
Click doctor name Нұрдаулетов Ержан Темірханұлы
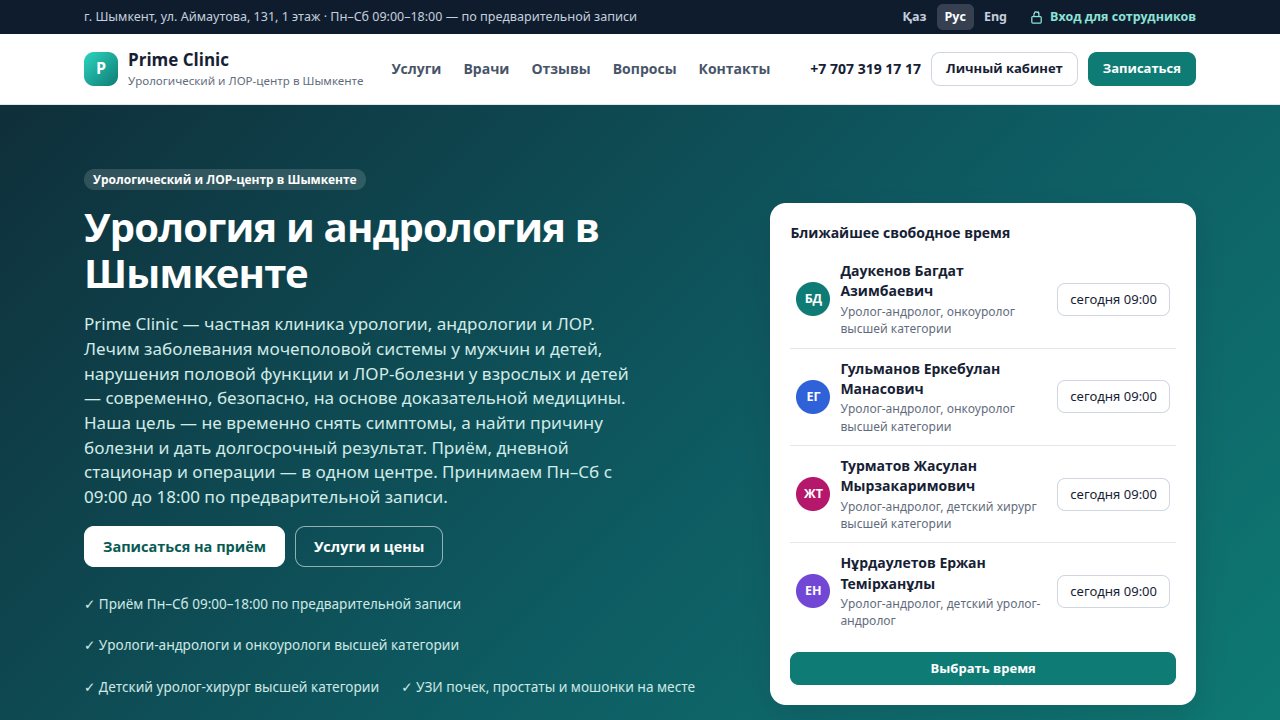click(x=913, y=573)
